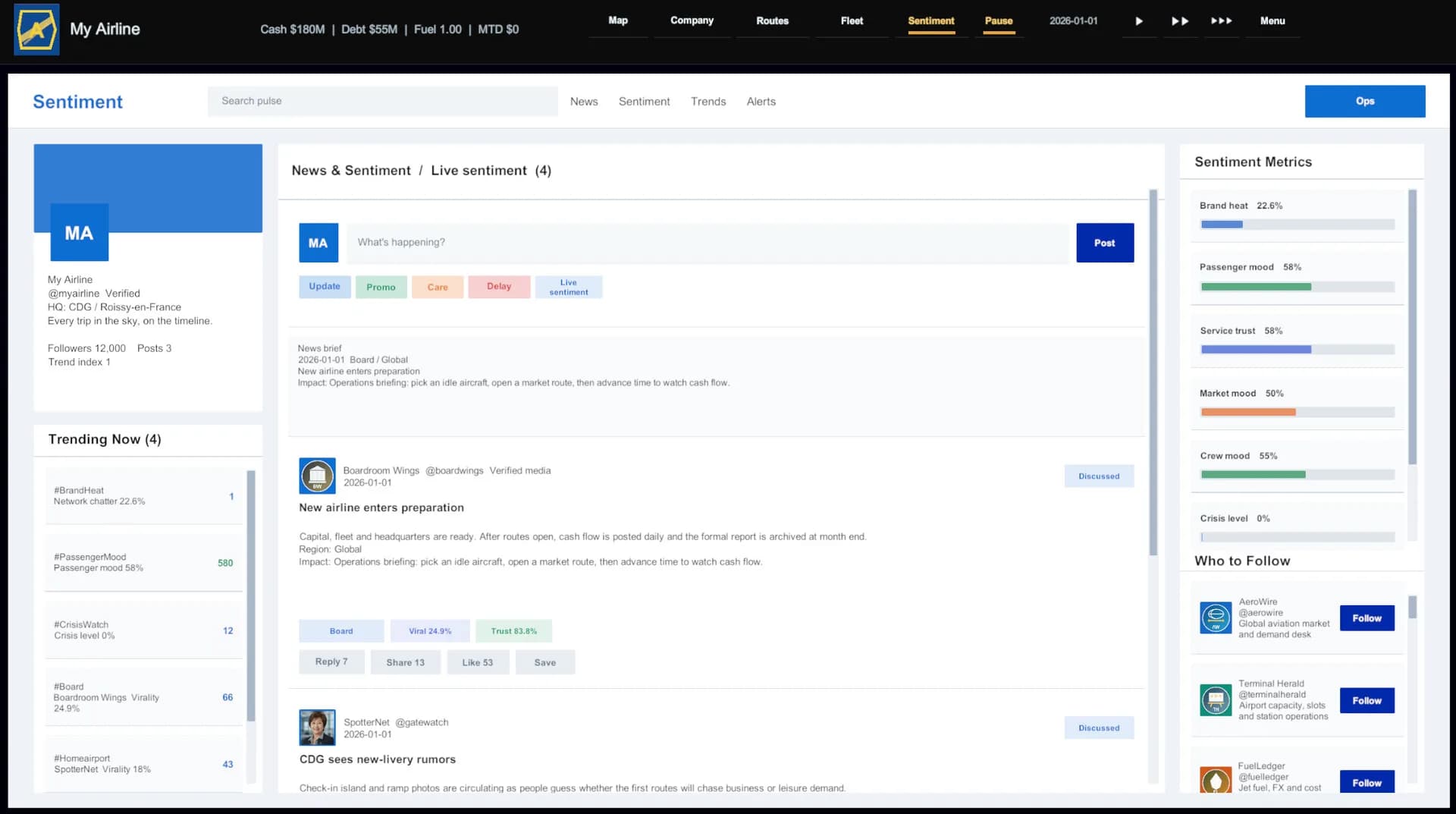Viewport: 1456px width, 814px height.
Task: Open the #Homeairport trending item
Action: [144, 764]
